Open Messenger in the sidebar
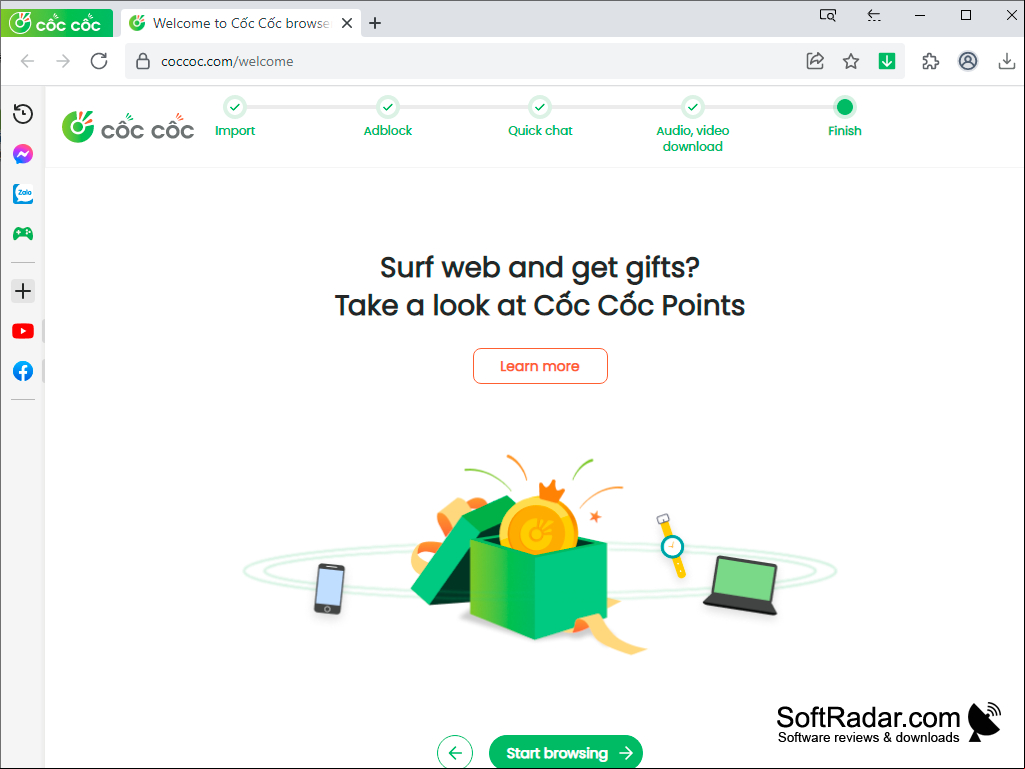The image size is (1025, 769). tap(23, 154)
